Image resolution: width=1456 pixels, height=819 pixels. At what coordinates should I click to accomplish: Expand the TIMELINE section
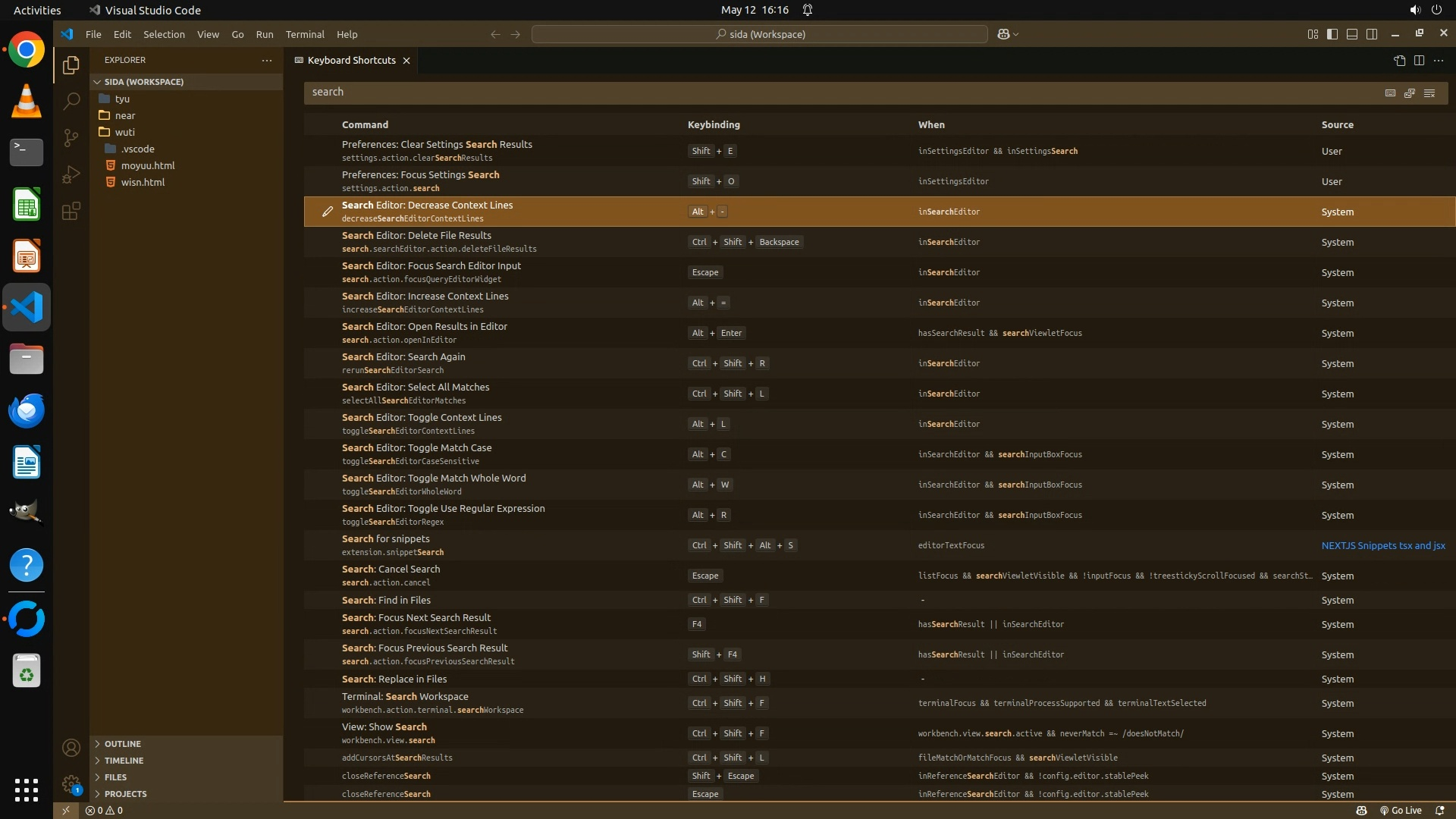pyautogui.click(x=124, y=761)
